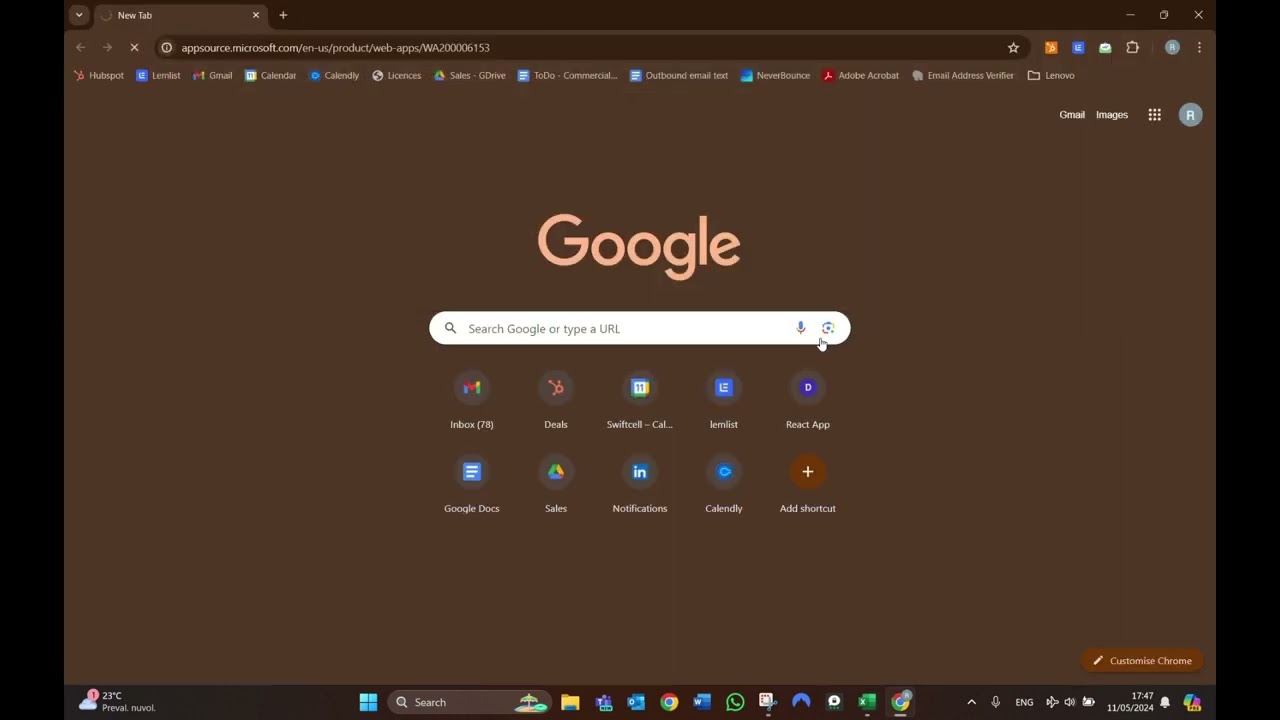Image resolution: width=1280 pixels, height=720 pixels.
Task: Open the Sales - GDrive bookmark
Action: pyautogui.click(x=469, y=75)
